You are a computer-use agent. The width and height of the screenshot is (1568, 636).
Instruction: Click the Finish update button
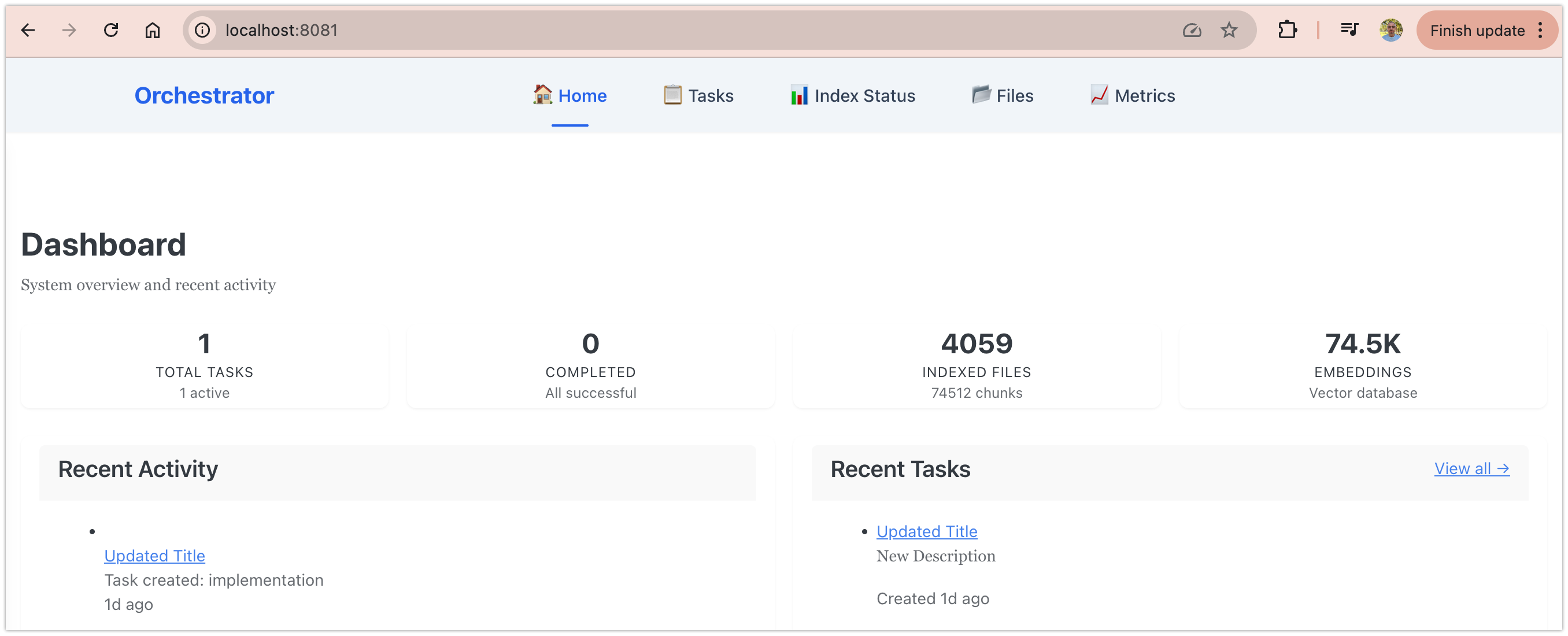point(1477,31)
